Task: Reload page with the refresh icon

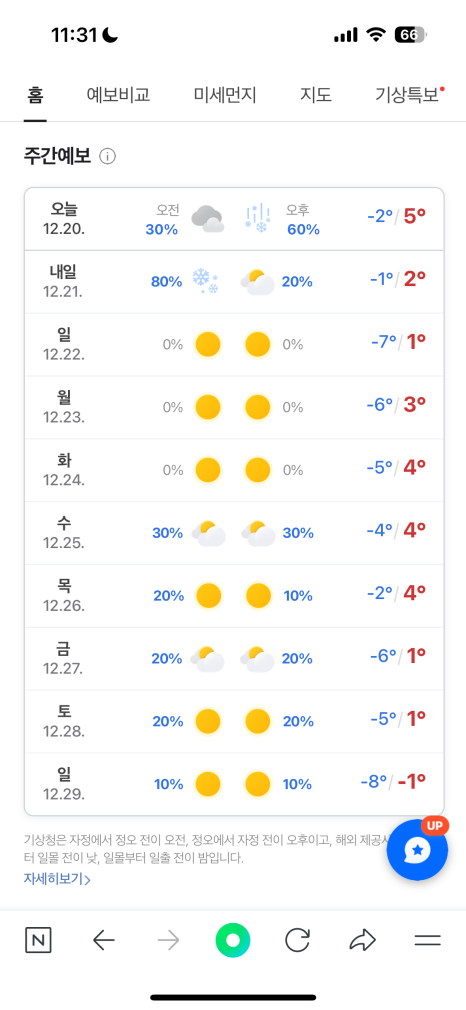Action: pyautogui.click(x=297, y=941)
